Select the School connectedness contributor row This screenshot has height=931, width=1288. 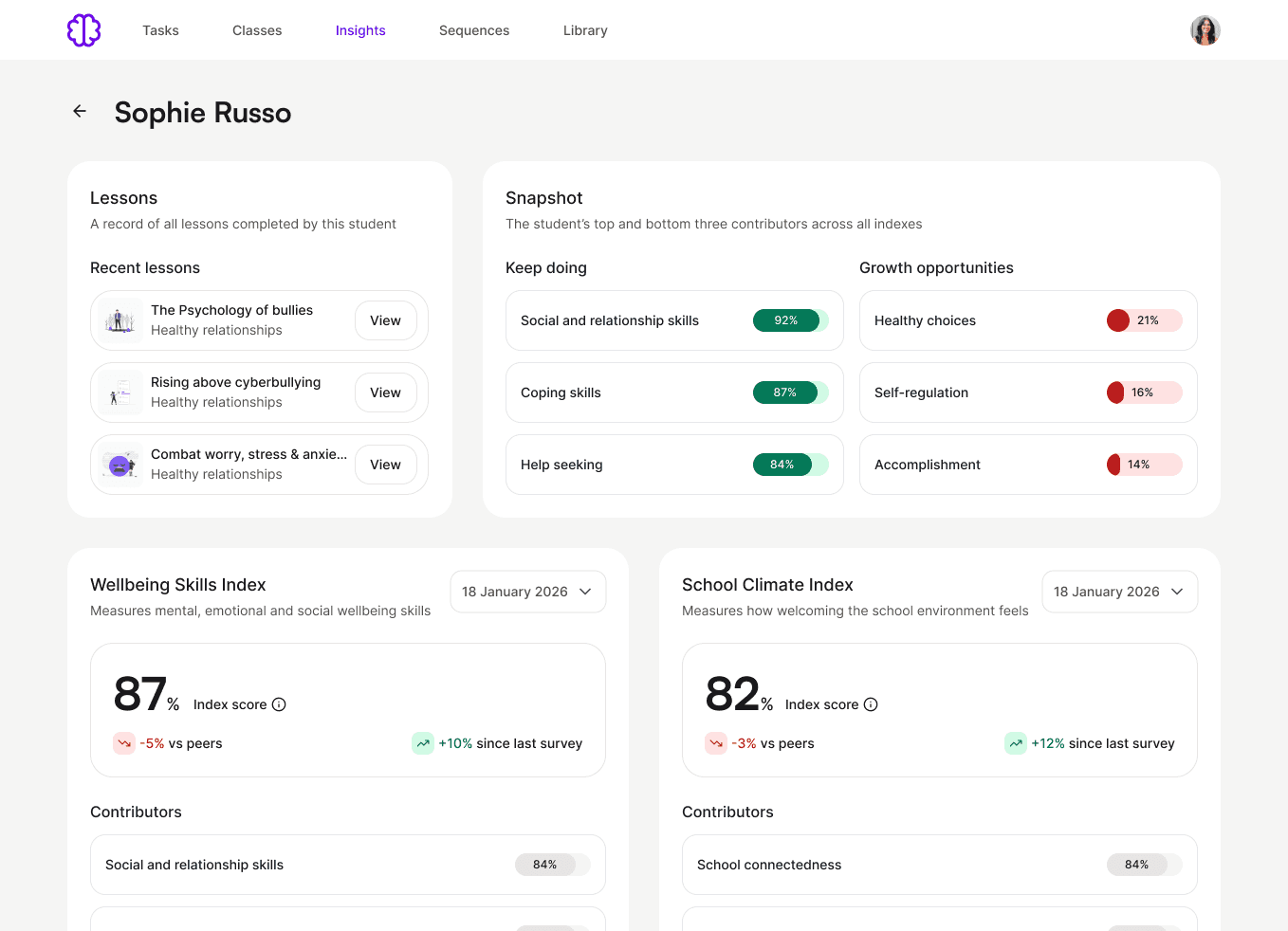939,865
